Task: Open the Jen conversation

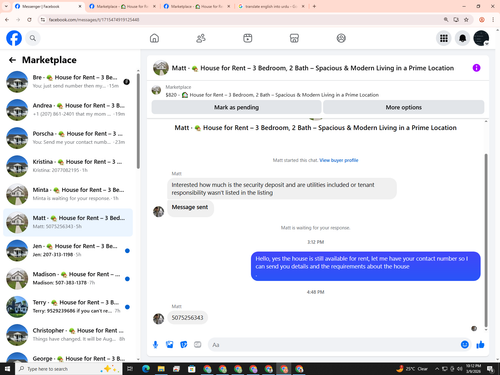Action: click(68, 250)
